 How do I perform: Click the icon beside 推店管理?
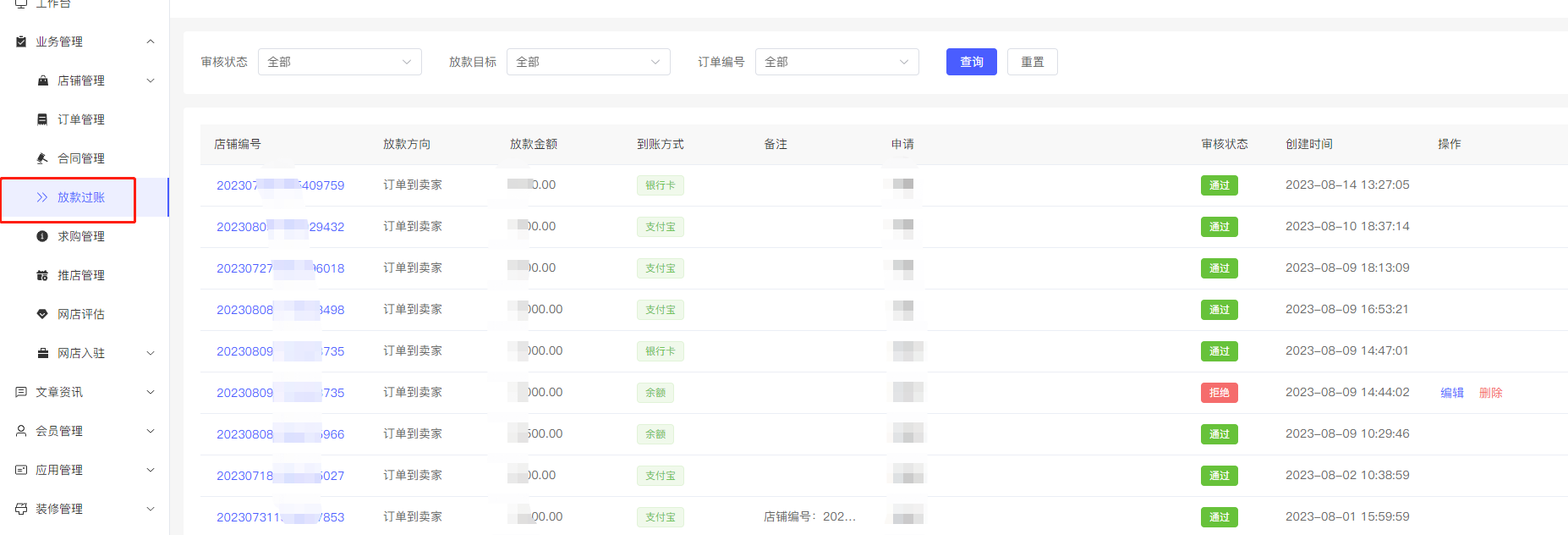click(x=42, y=275)
